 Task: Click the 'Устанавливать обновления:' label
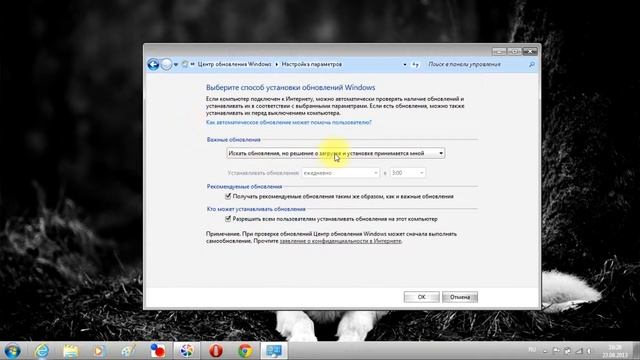(263, 173)
